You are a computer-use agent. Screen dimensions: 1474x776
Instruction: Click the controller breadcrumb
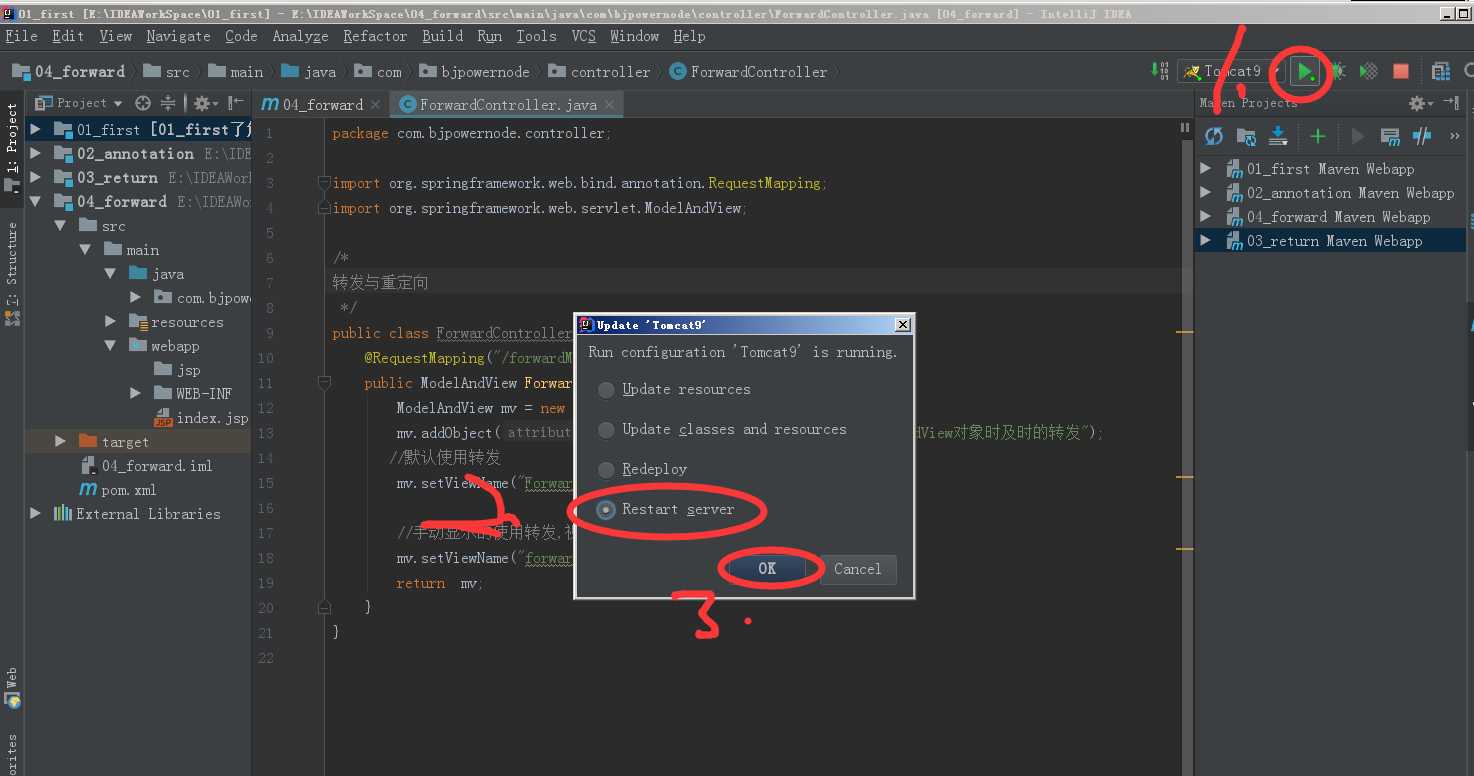click(x=600, y=72)
